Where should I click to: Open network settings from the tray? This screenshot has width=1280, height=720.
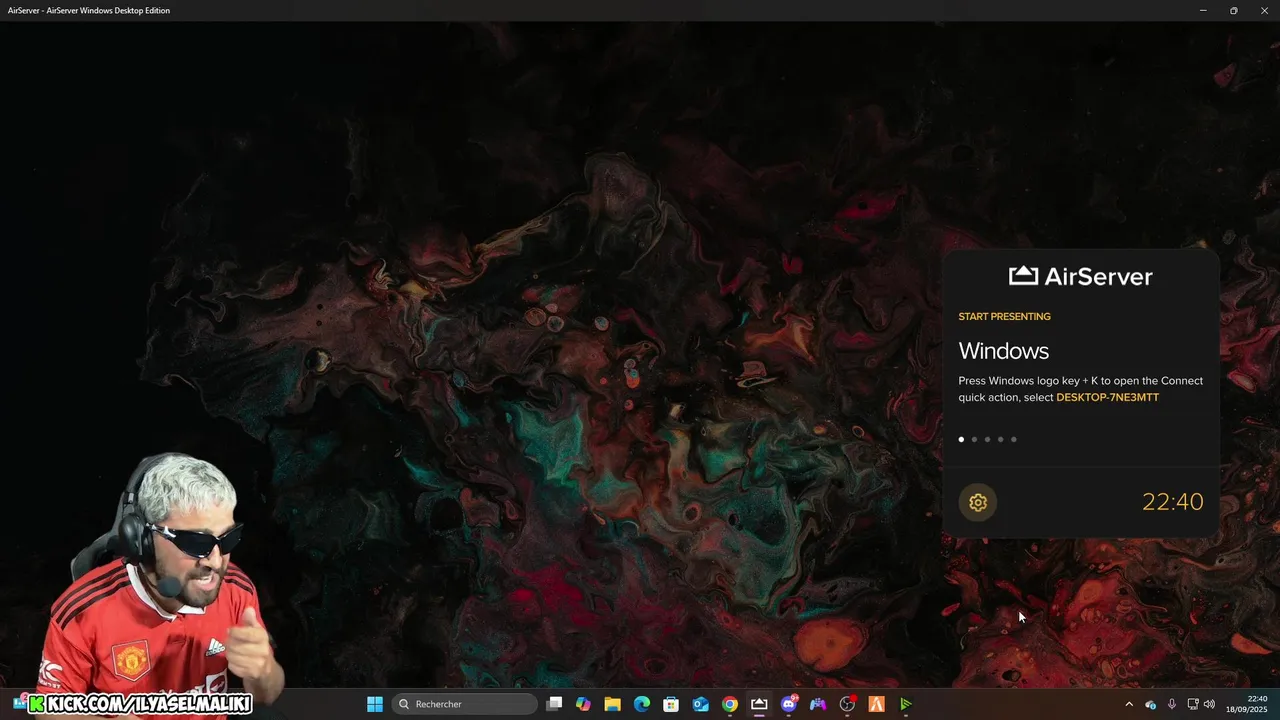(x=1193, y=704)
